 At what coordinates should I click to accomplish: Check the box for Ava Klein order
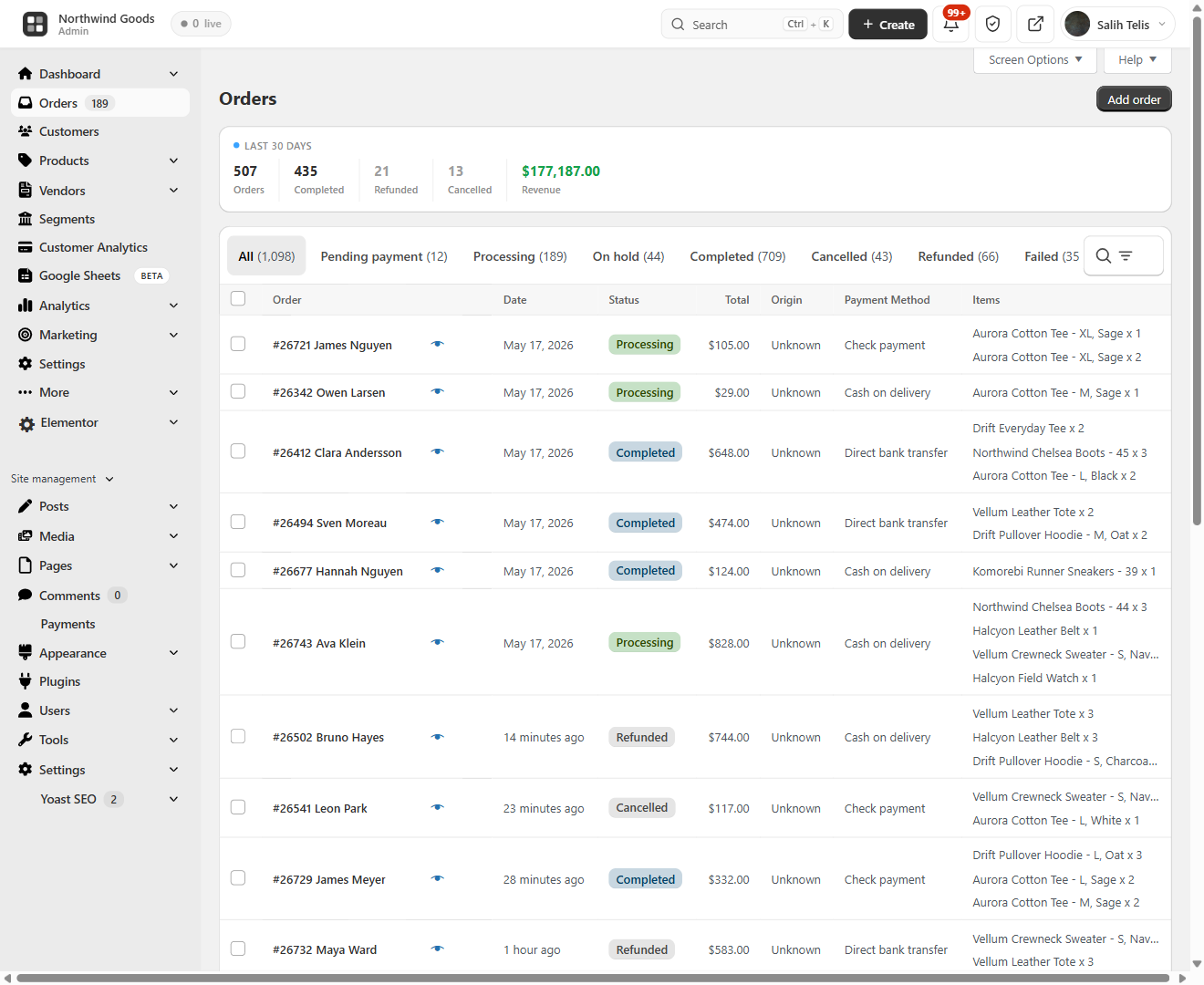coord(238,642)
